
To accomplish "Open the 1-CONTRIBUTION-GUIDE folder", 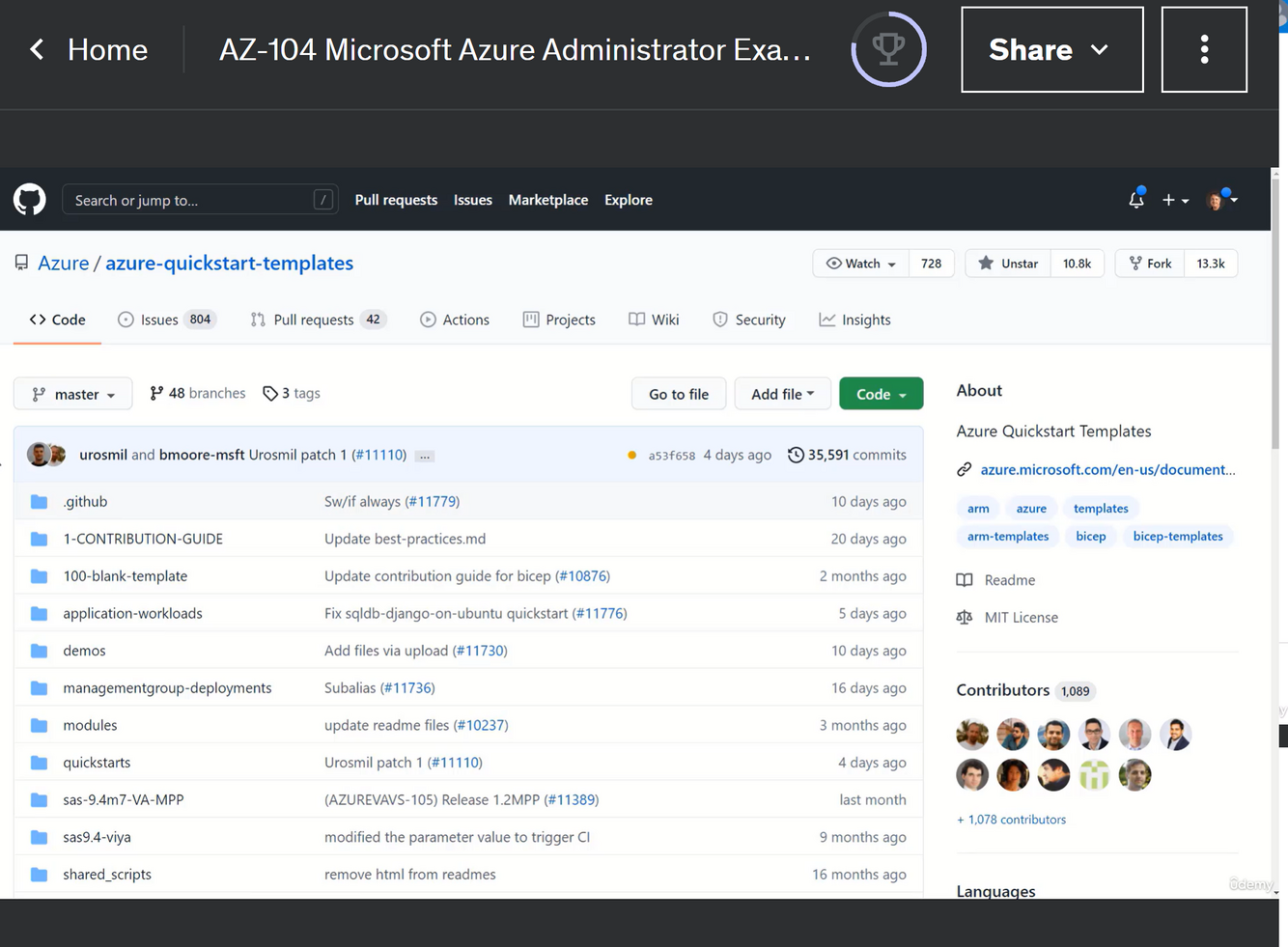I will (x=143, y=539).
